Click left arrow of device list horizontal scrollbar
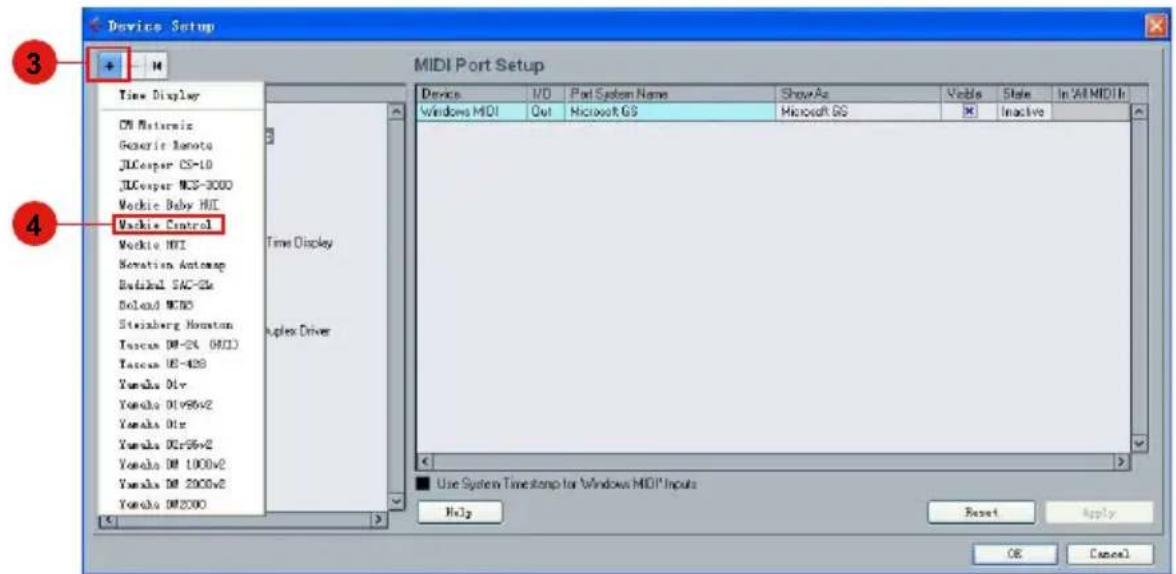 107,518
